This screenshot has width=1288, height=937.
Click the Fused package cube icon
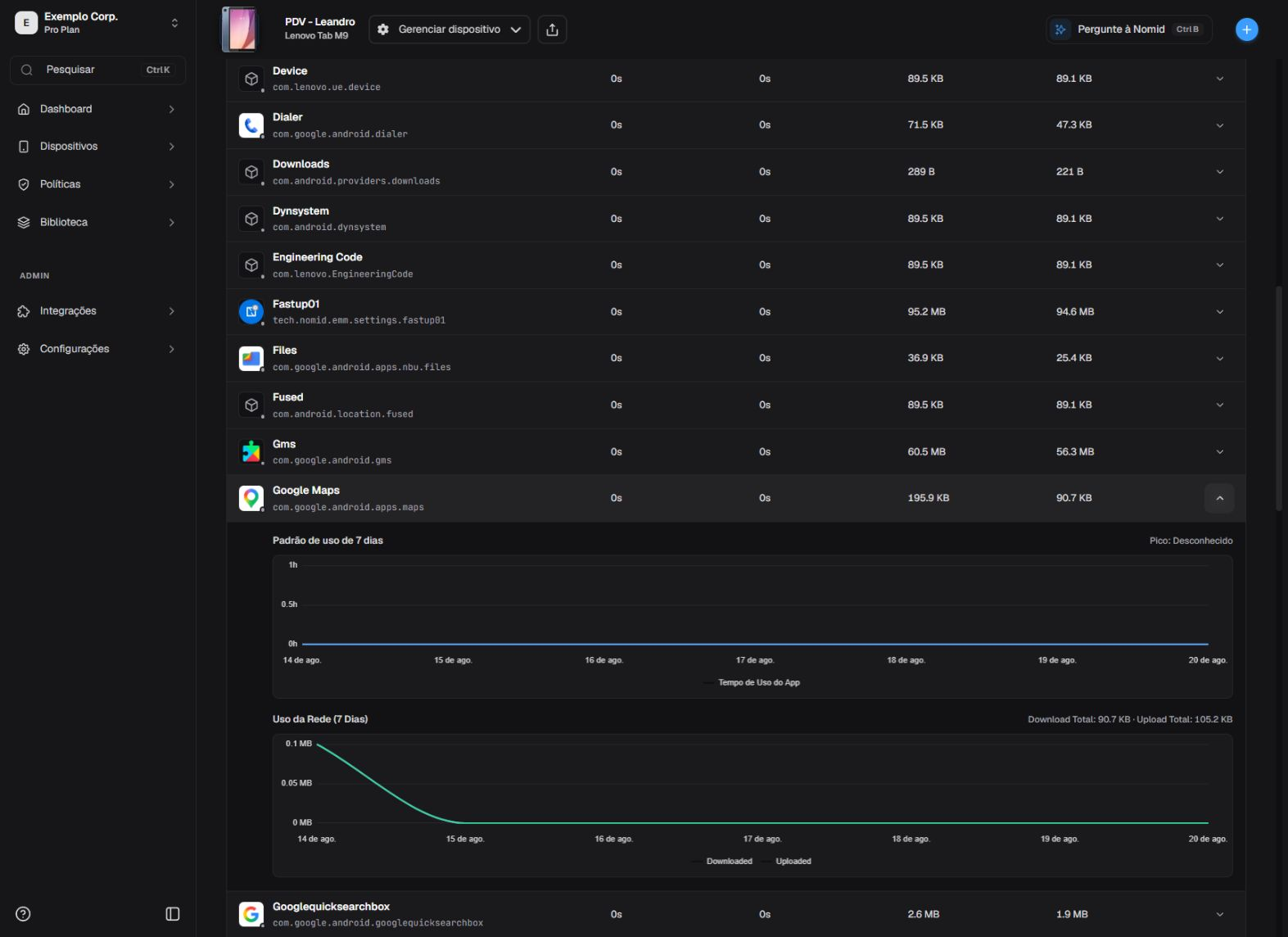coord(251,405)
